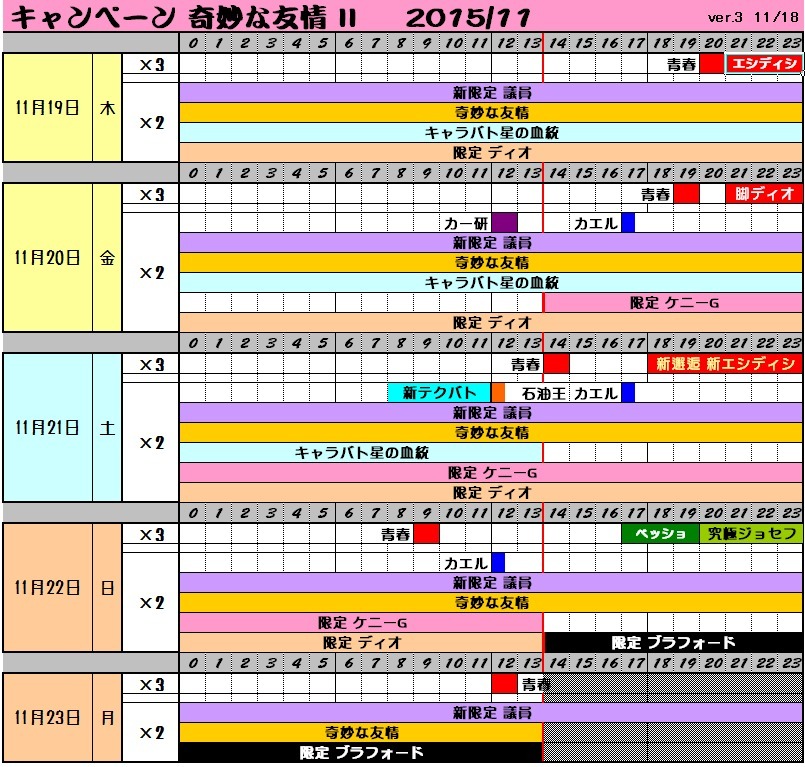Click the 究極ジョセフ light green block
Viewport: 805px width, 767px height.
click(751, 533)
